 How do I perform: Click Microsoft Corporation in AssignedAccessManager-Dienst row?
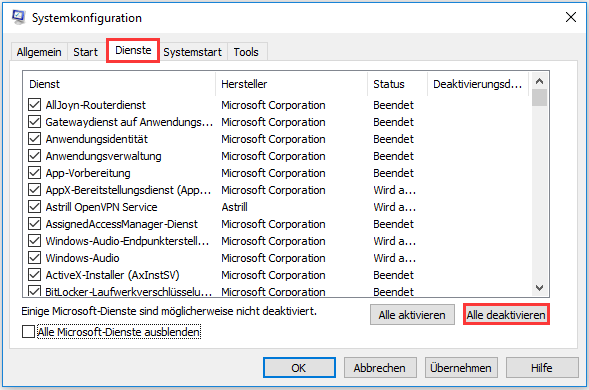tap(273, 224)
